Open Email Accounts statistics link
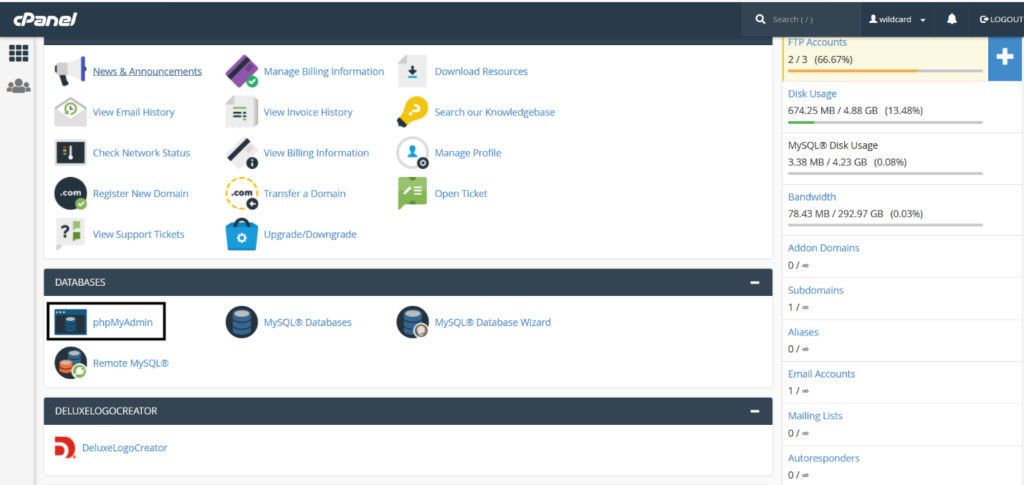This screenshot has width=1024, height=485. (x=822, y=374)
